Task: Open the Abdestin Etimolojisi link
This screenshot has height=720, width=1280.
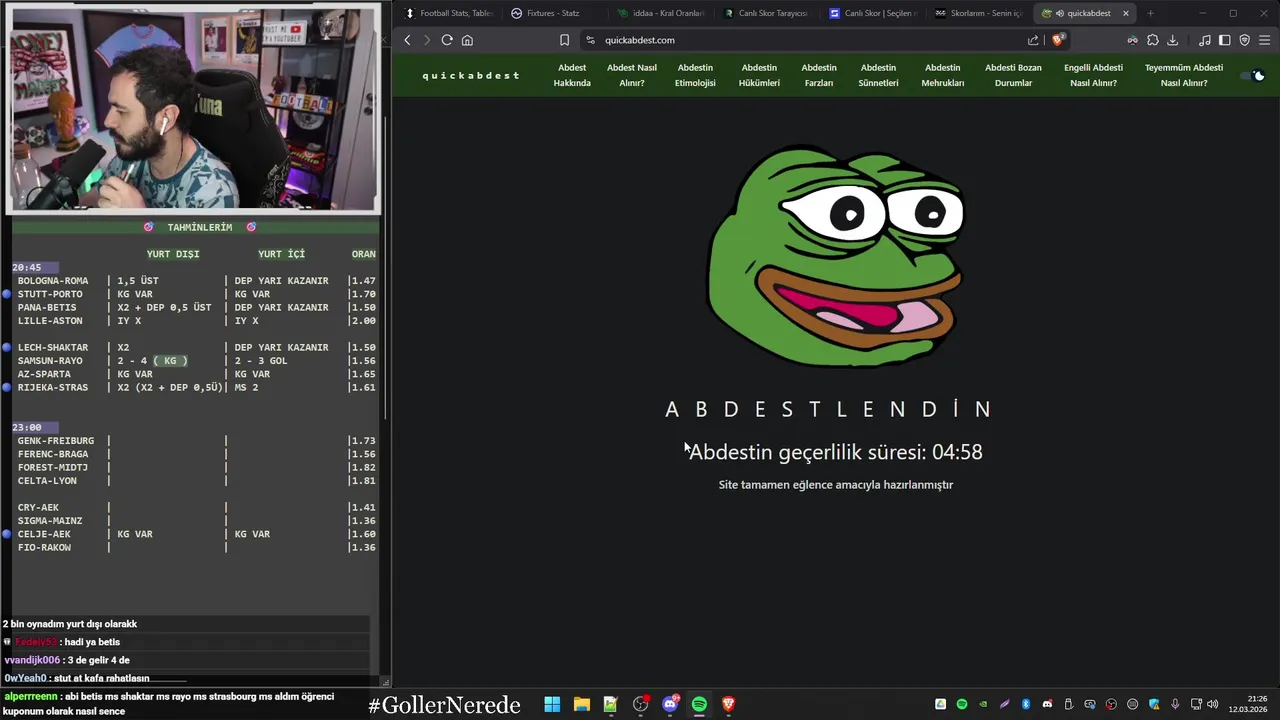Action: 695,75
